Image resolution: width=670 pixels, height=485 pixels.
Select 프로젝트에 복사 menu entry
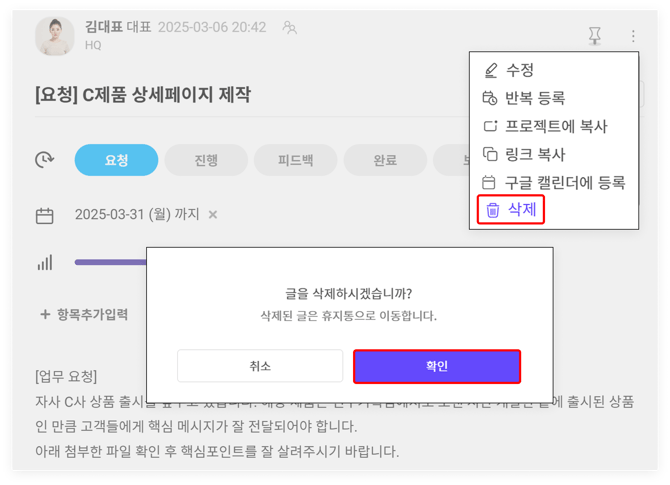pyautogui.click(x=556, y=127)
